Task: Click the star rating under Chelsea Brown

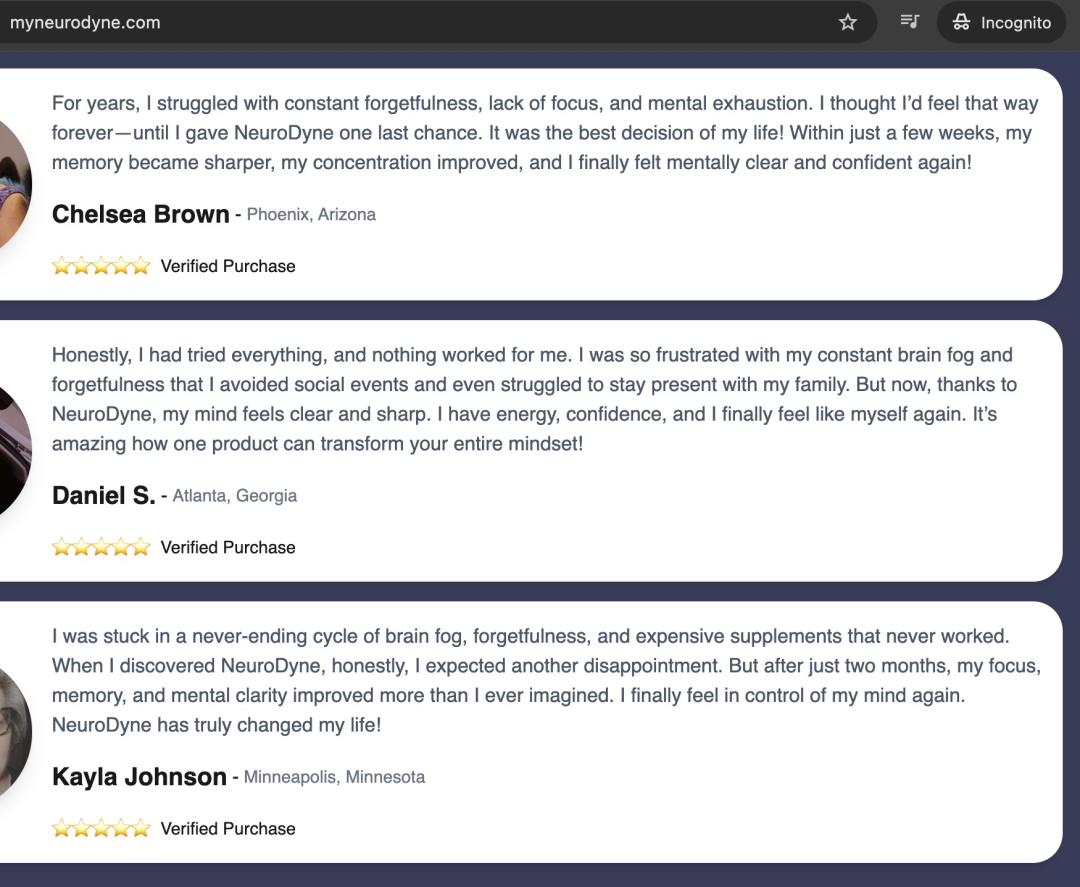Action: (101, 266)
